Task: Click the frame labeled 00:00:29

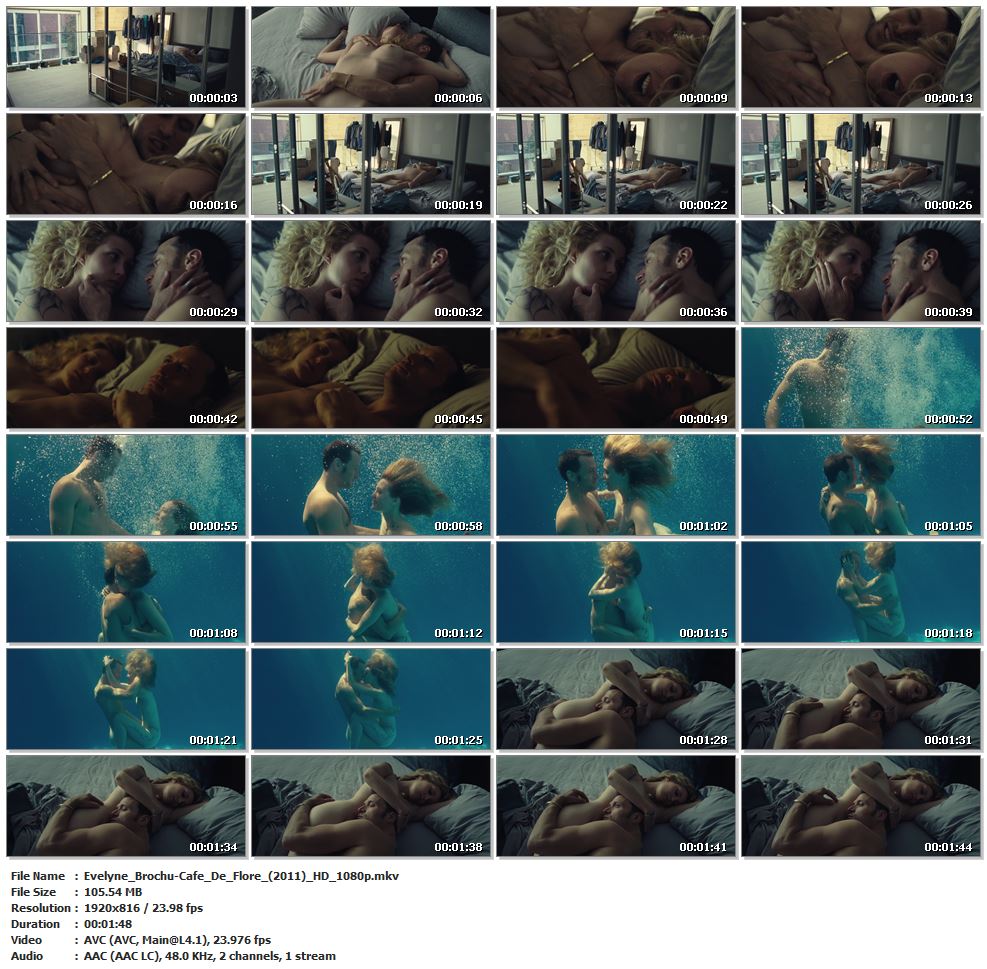Action: click(126, 271)
